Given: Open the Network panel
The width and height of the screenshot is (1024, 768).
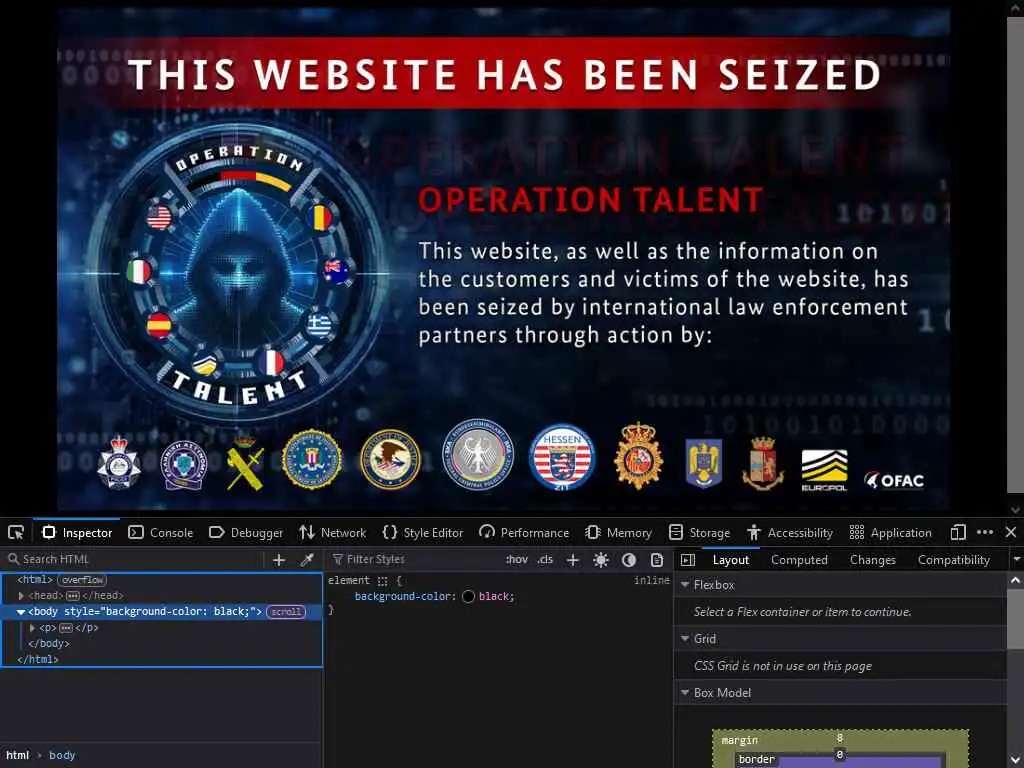Looking at the screenshot, I should click(333, 532).
